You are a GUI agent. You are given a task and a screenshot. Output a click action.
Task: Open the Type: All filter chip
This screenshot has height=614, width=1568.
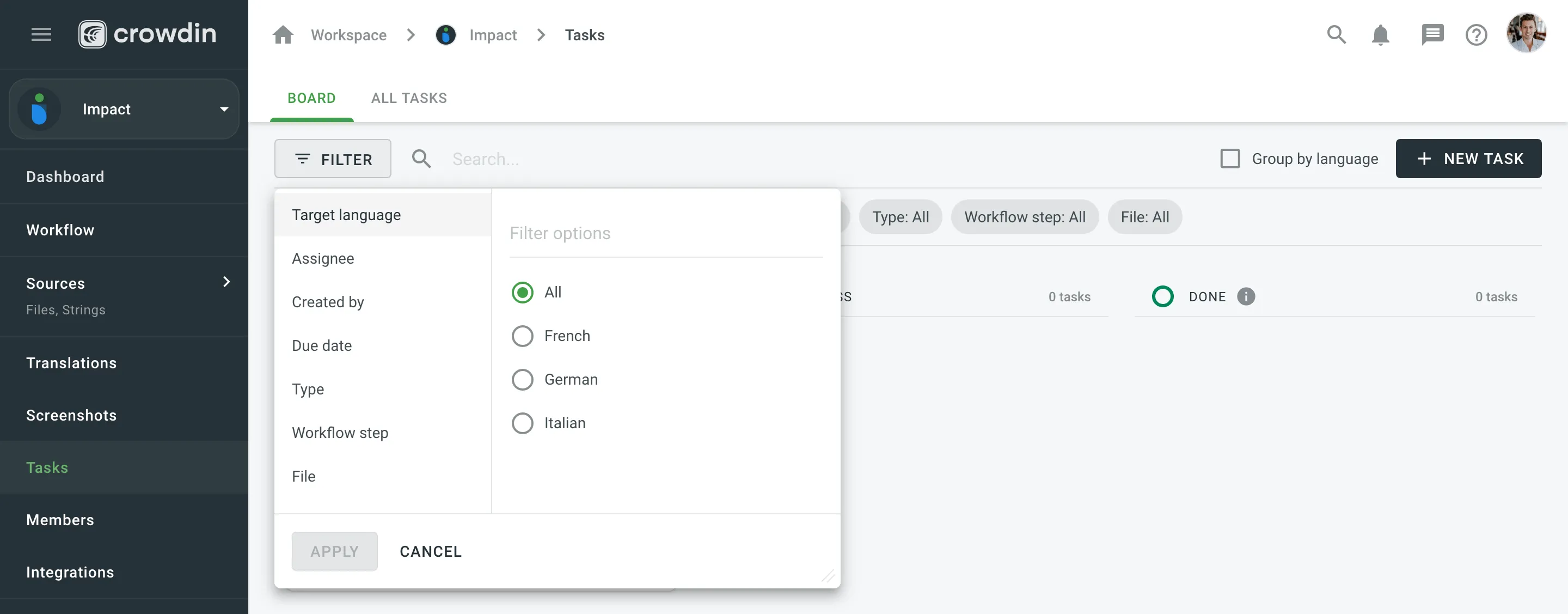tap(901, 217)
